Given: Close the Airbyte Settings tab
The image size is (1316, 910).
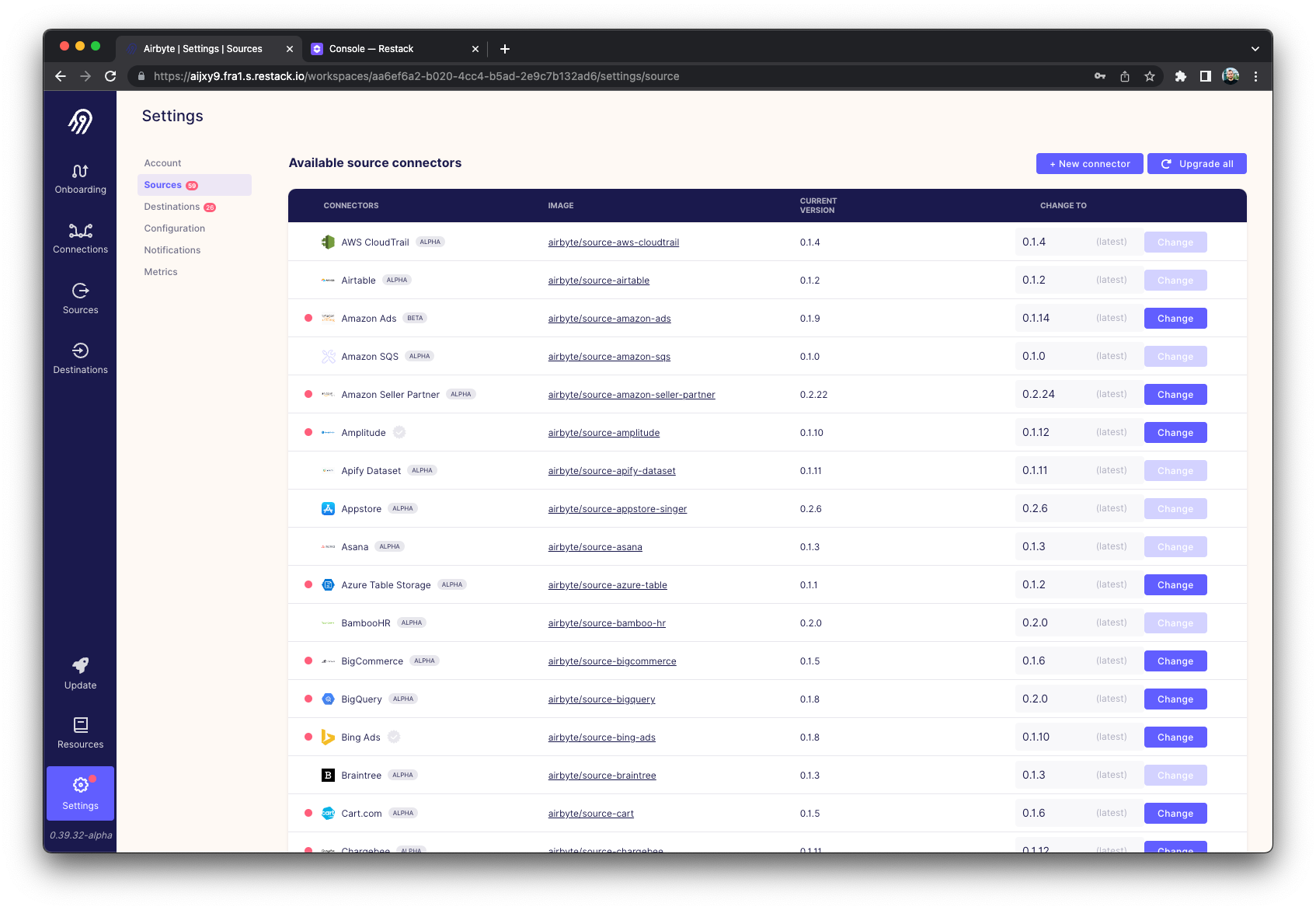Looking at the screenshot, I should (290, 49).
